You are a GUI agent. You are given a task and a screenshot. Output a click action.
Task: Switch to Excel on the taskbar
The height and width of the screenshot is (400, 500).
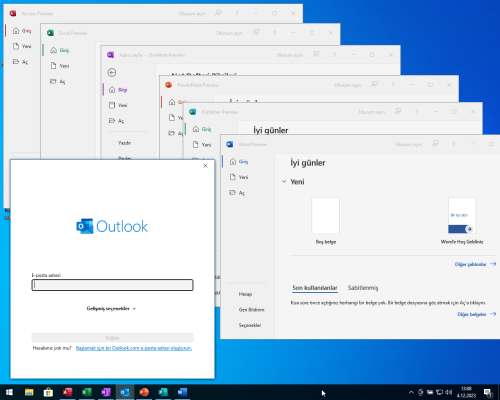pos(87,392)
